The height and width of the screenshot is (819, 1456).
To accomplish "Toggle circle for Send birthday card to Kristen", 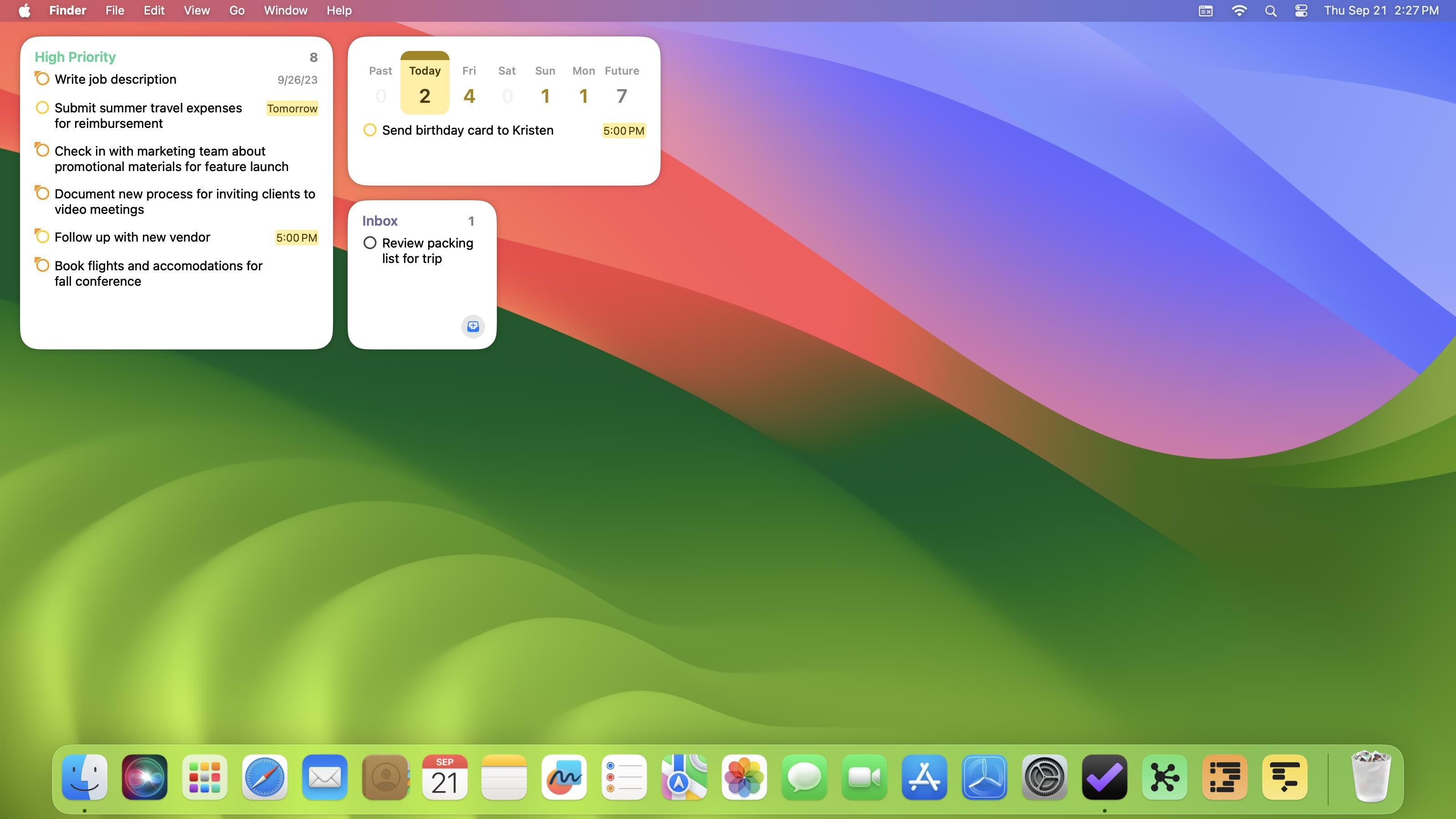I will pyautogui.click(x=369, y=130).
